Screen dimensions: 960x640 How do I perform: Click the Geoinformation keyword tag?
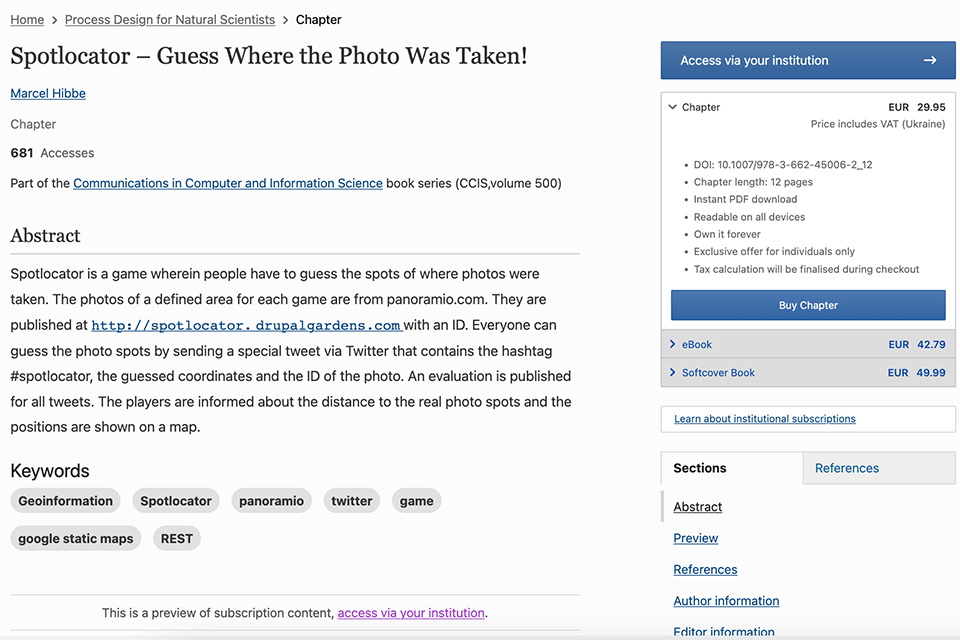[66, 501]
